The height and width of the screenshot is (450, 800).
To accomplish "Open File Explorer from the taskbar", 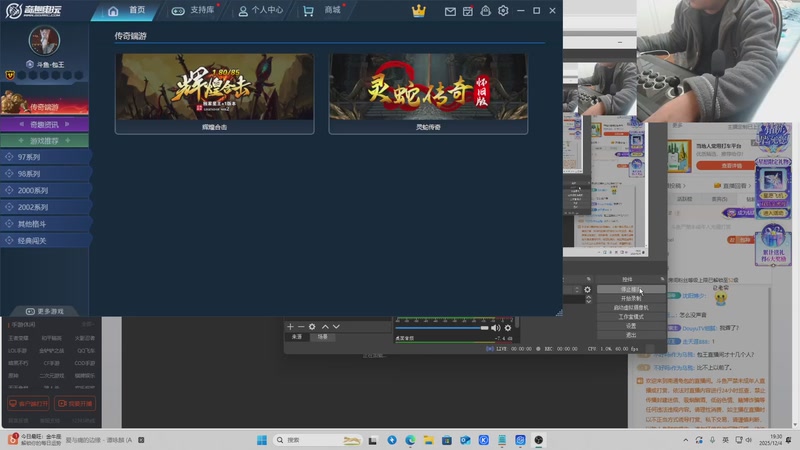I will [429, 440].
